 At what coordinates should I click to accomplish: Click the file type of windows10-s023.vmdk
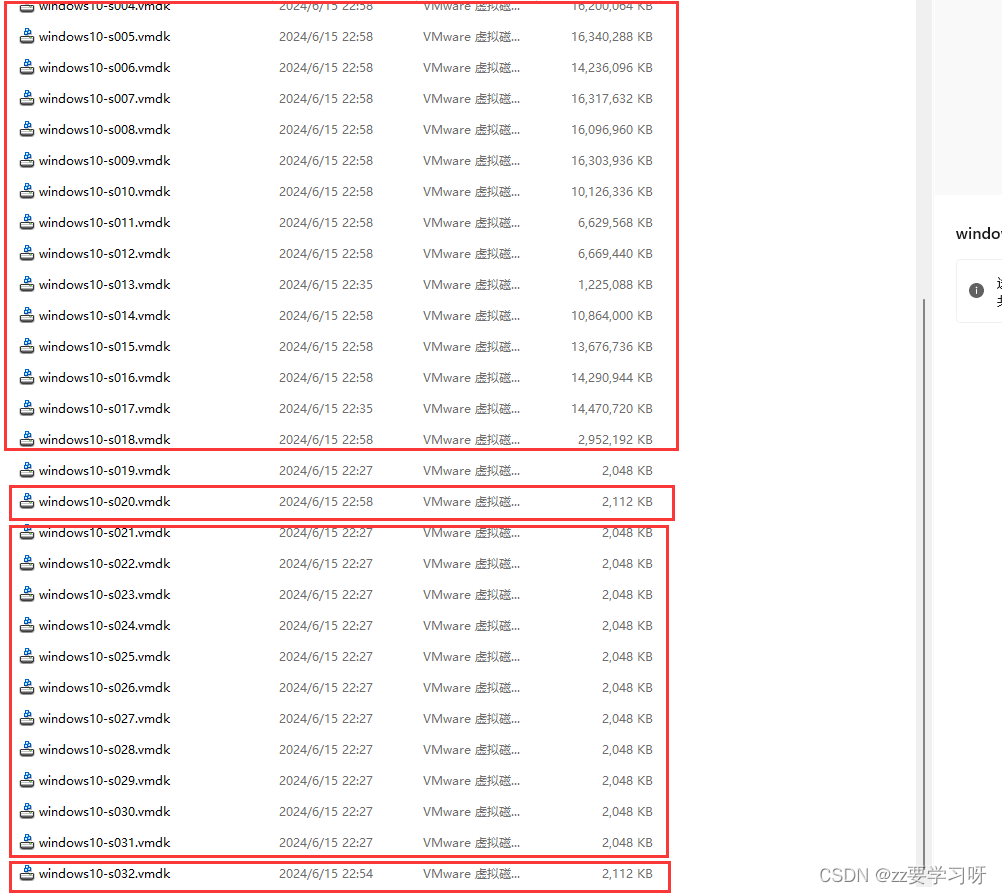pos(471,595)
